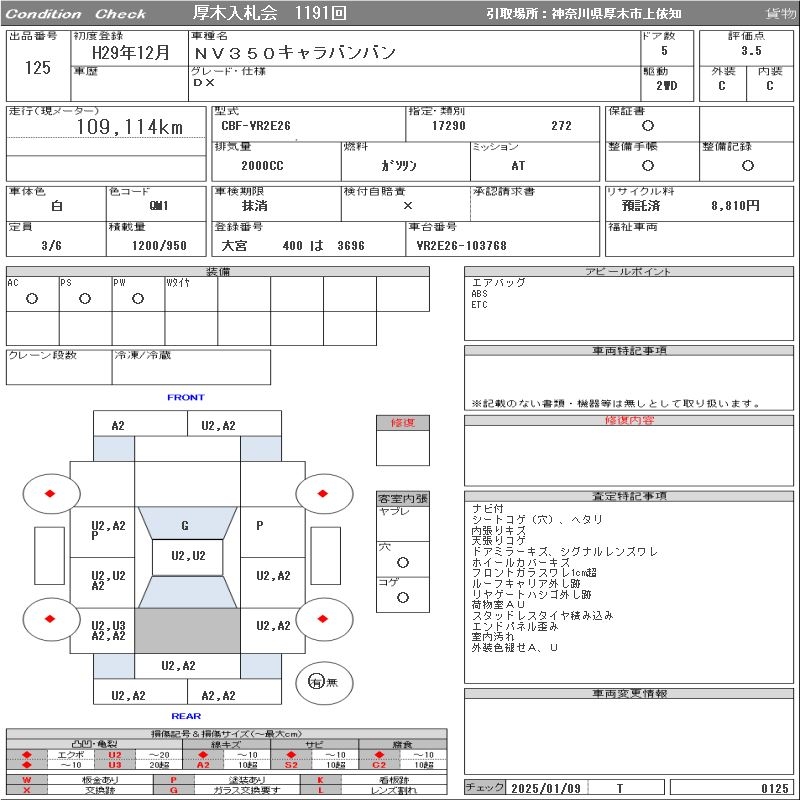Click the drive type 2WD
The height and width of the screenshot is (800, 800).
tap(666, 86)
